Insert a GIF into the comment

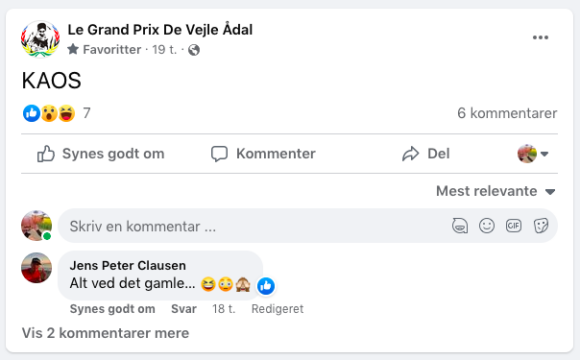click(x=514, y=226)
